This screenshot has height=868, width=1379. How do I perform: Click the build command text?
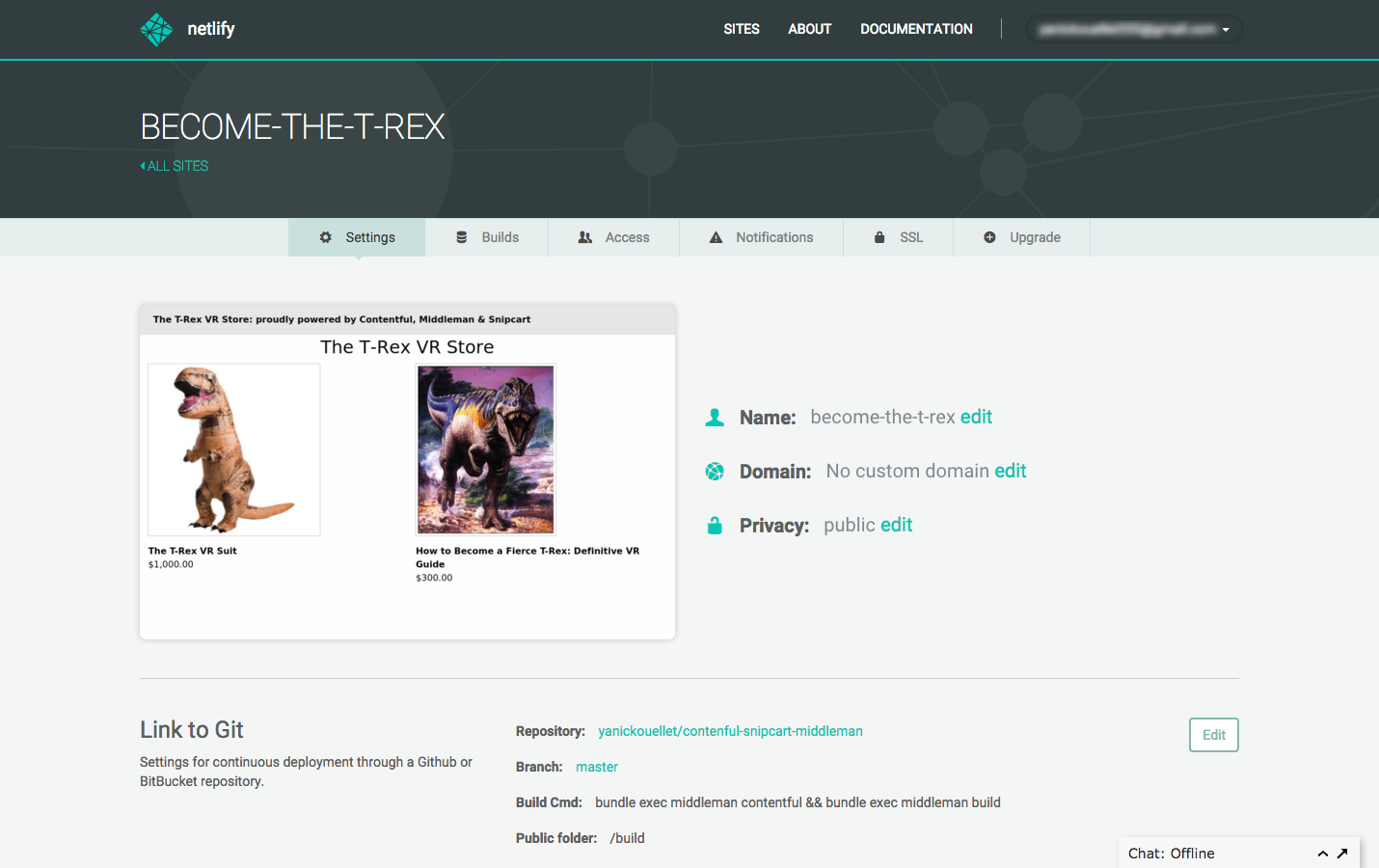798,802
